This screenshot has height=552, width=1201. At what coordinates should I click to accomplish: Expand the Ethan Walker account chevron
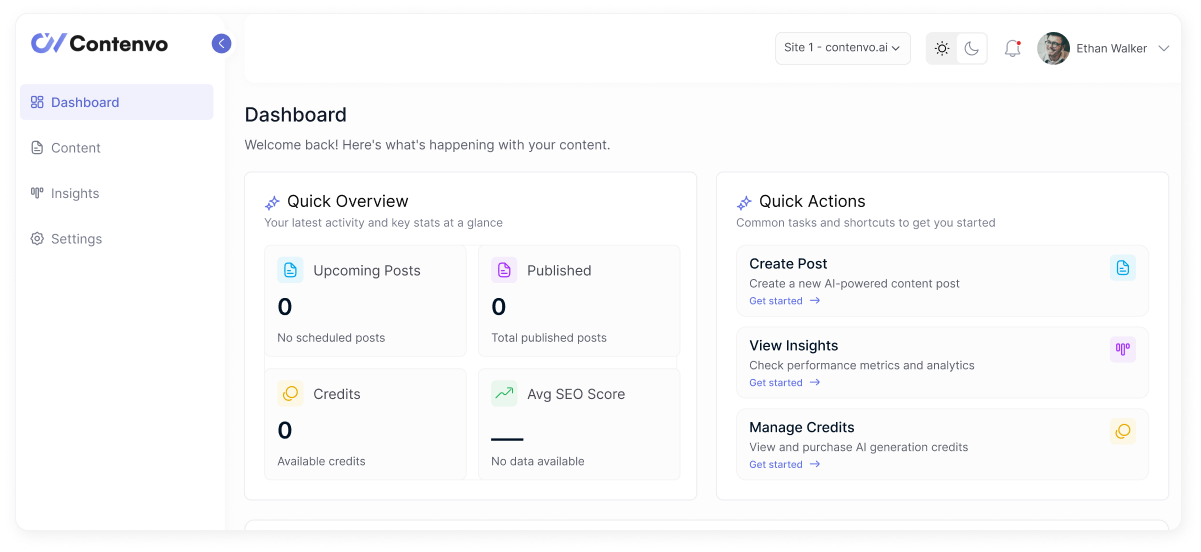pyautogui.click(x=1163, y=48)
